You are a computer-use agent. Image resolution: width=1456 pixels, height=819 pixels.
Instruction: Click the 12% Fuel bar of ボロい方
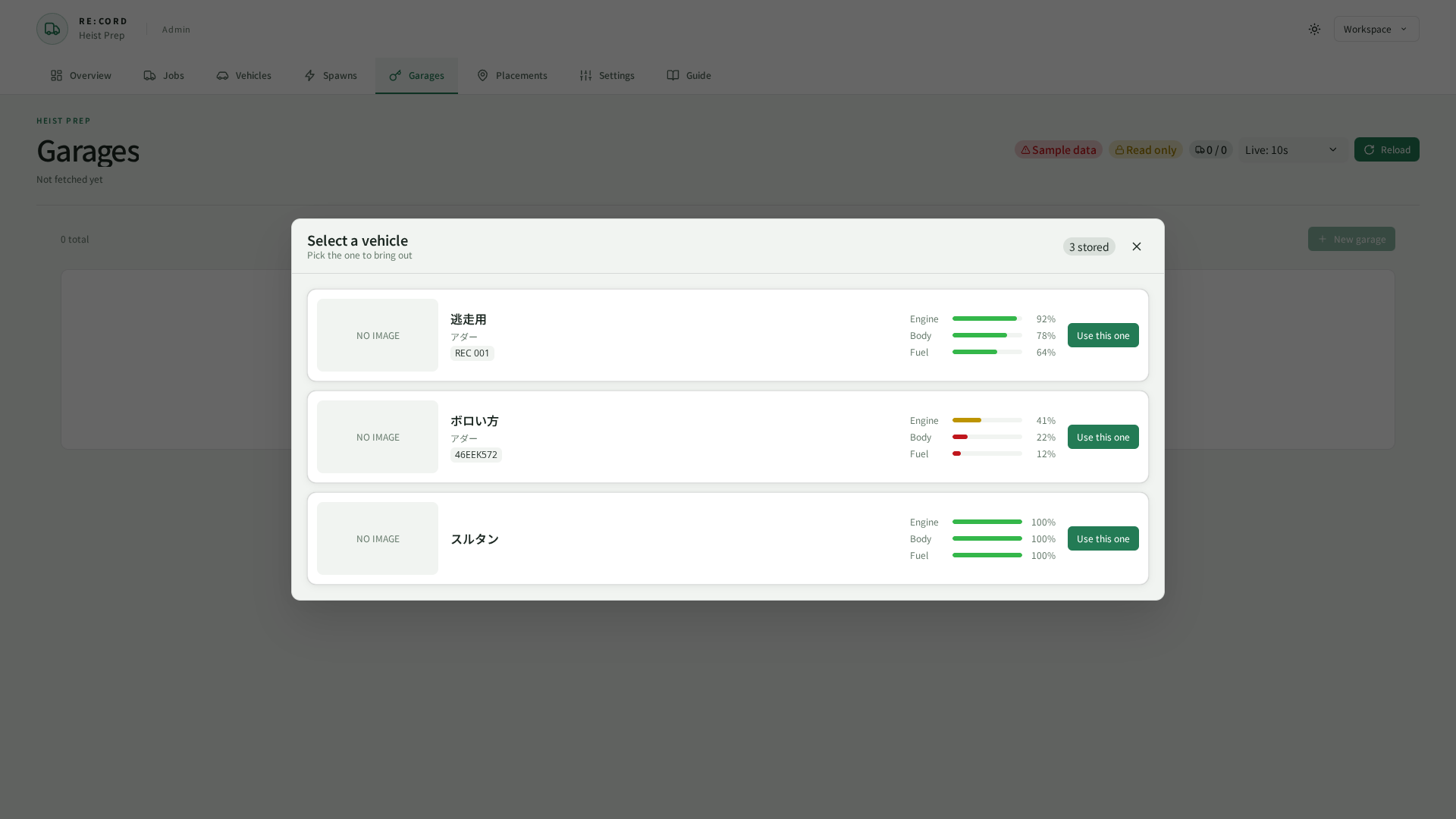[x=987, y=453]
